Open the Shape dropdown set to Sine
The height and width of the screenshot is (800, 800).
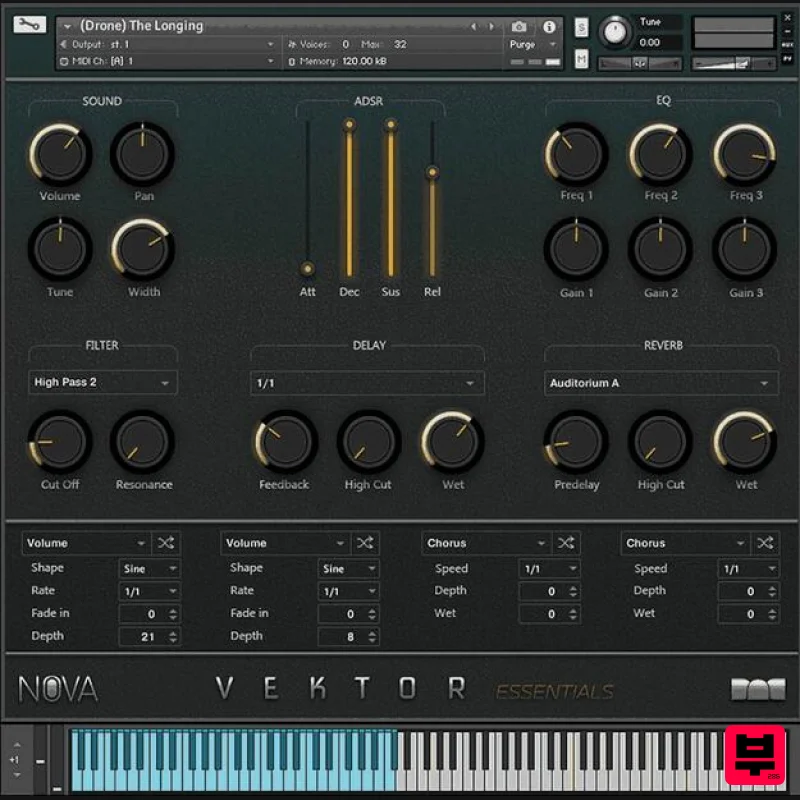coord(148,568)
